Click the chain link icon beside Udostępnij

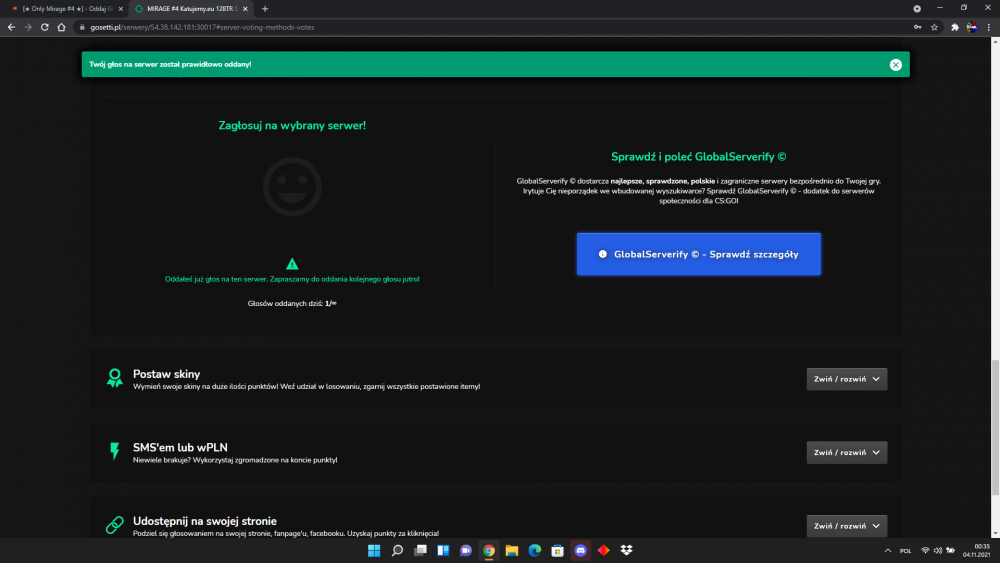click(x=115, y=525)
